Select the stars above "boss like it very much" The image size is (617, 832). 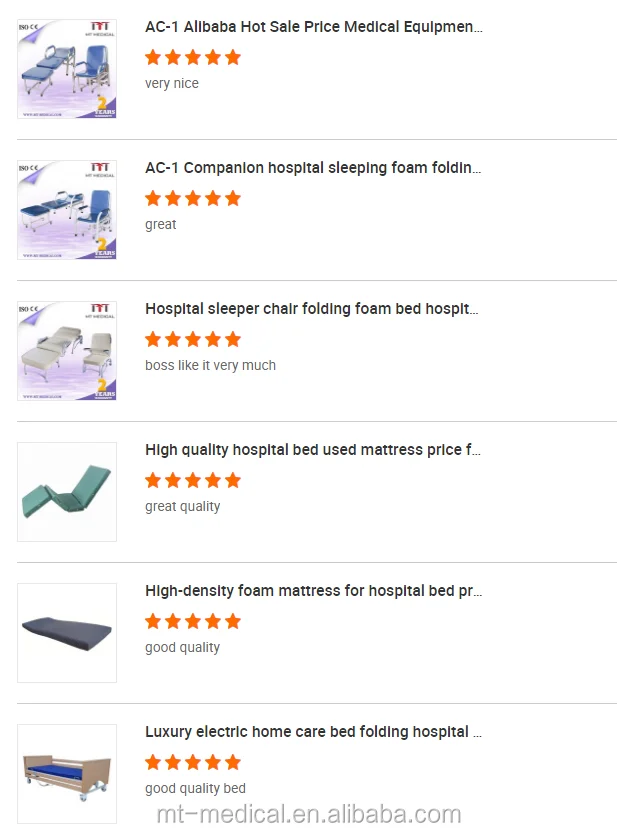point(193,339)
